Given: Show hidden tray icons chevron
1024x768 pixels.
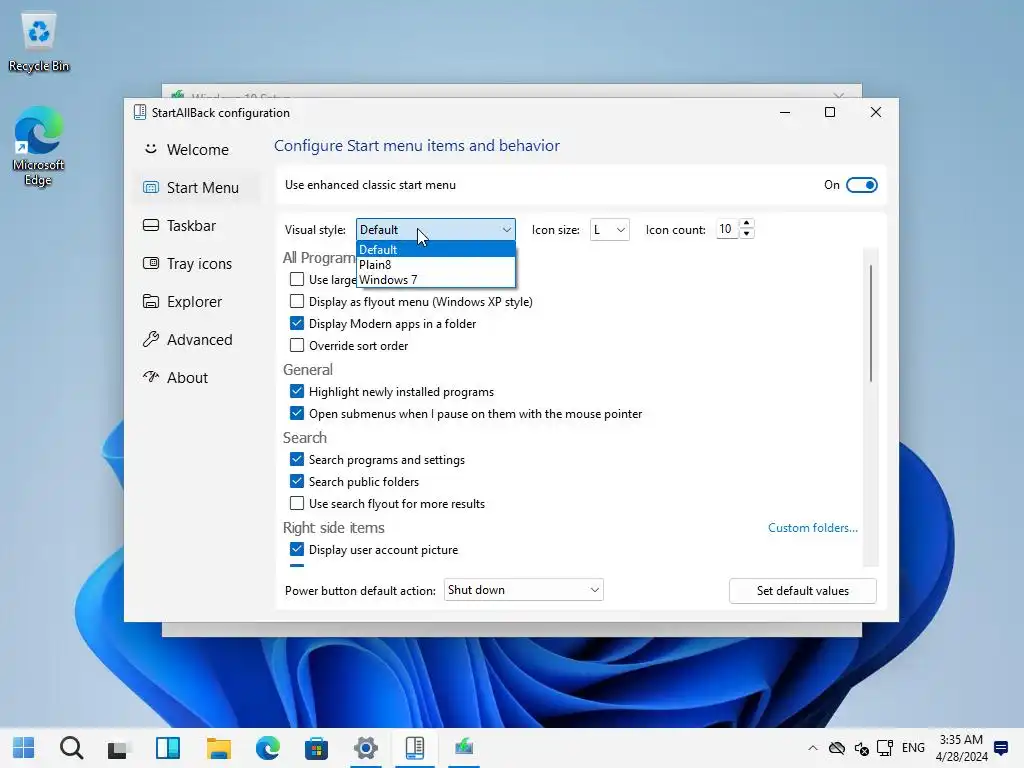Looking at the screenshot, I should [x=812, y=748].
